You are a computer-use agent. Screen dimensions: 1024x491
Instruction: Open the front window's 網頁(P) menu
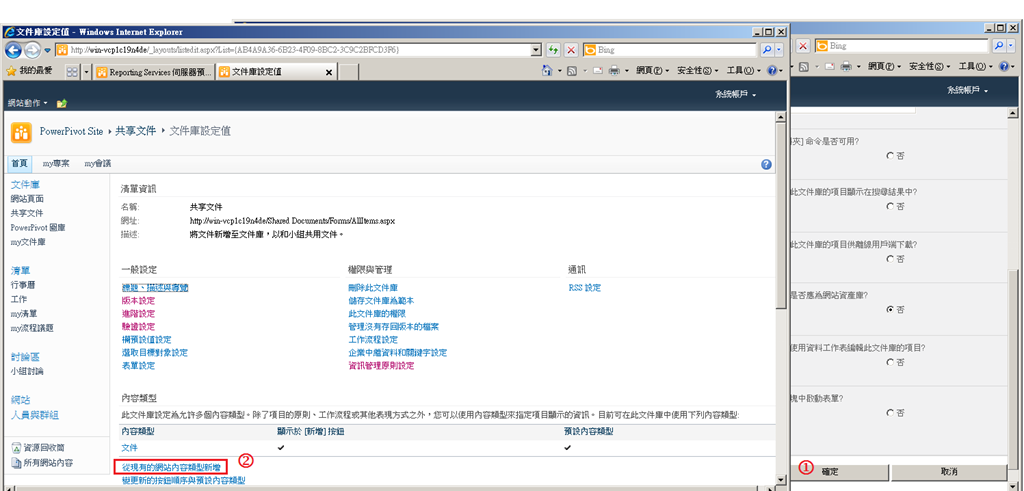[x=652, y=71]
